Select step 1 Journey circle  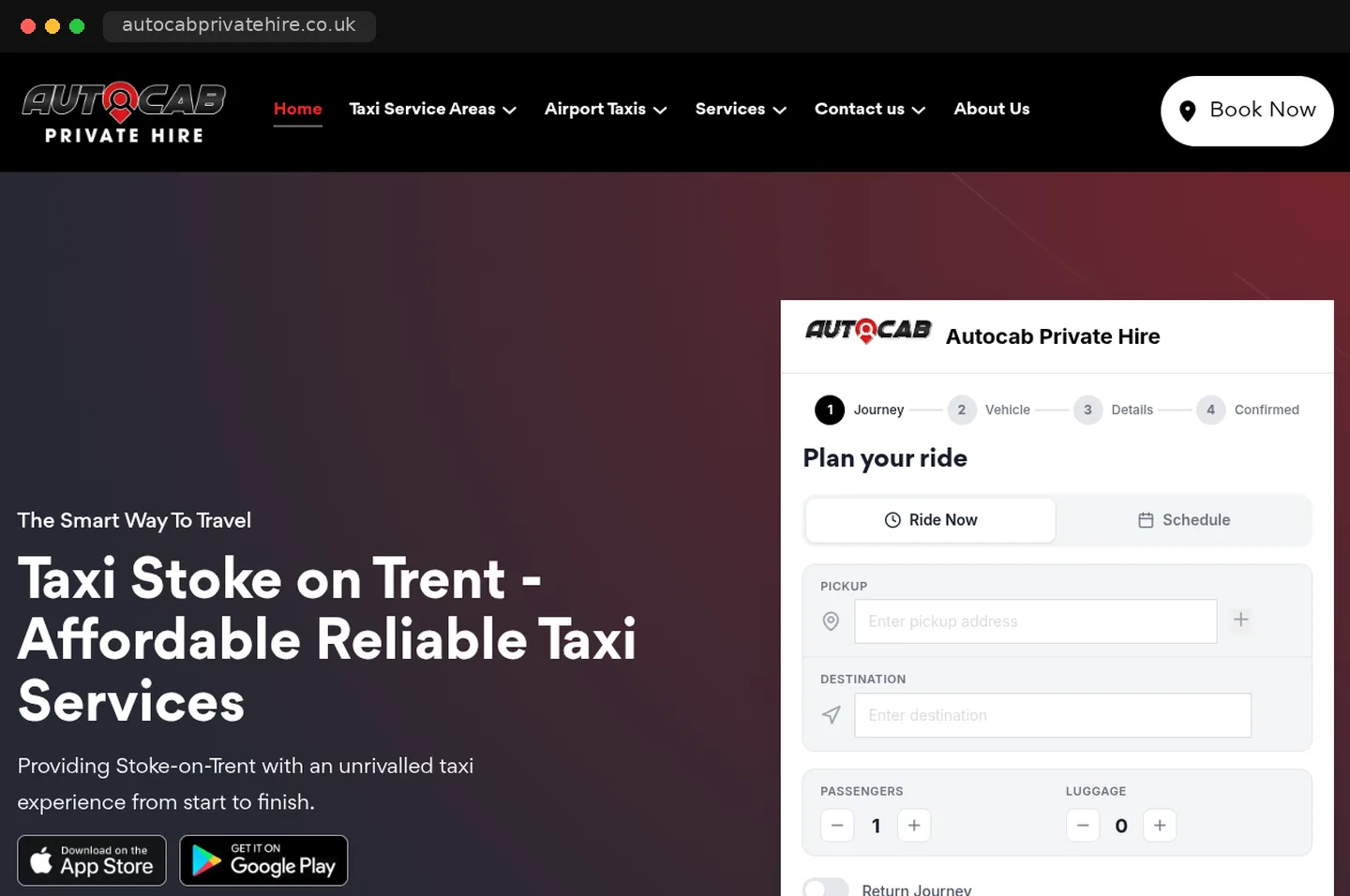pos(830,410)
